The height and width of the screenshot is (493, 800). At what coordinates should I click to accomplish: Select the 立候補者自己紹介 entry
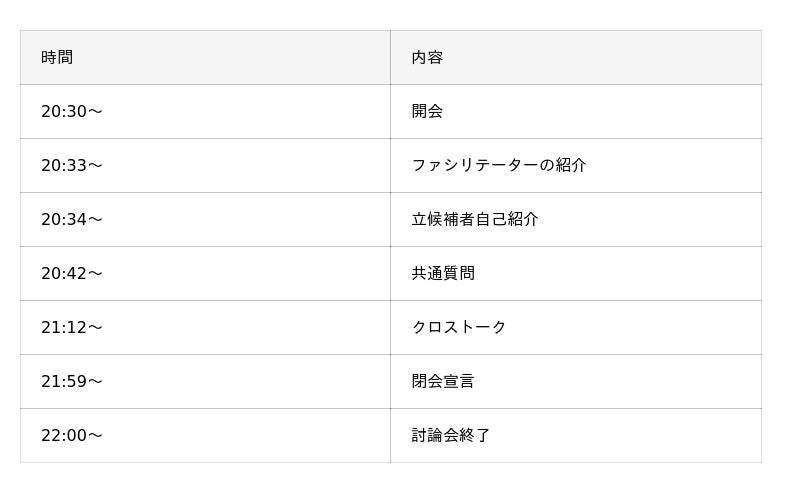pos(475,220)
